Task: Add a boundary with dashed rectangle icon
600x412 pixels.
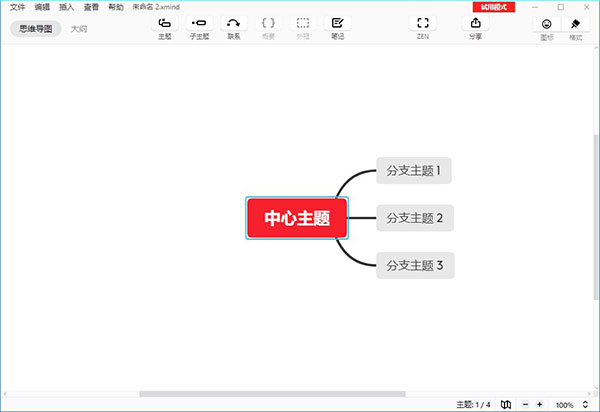Action: click(x=303, y=23)
